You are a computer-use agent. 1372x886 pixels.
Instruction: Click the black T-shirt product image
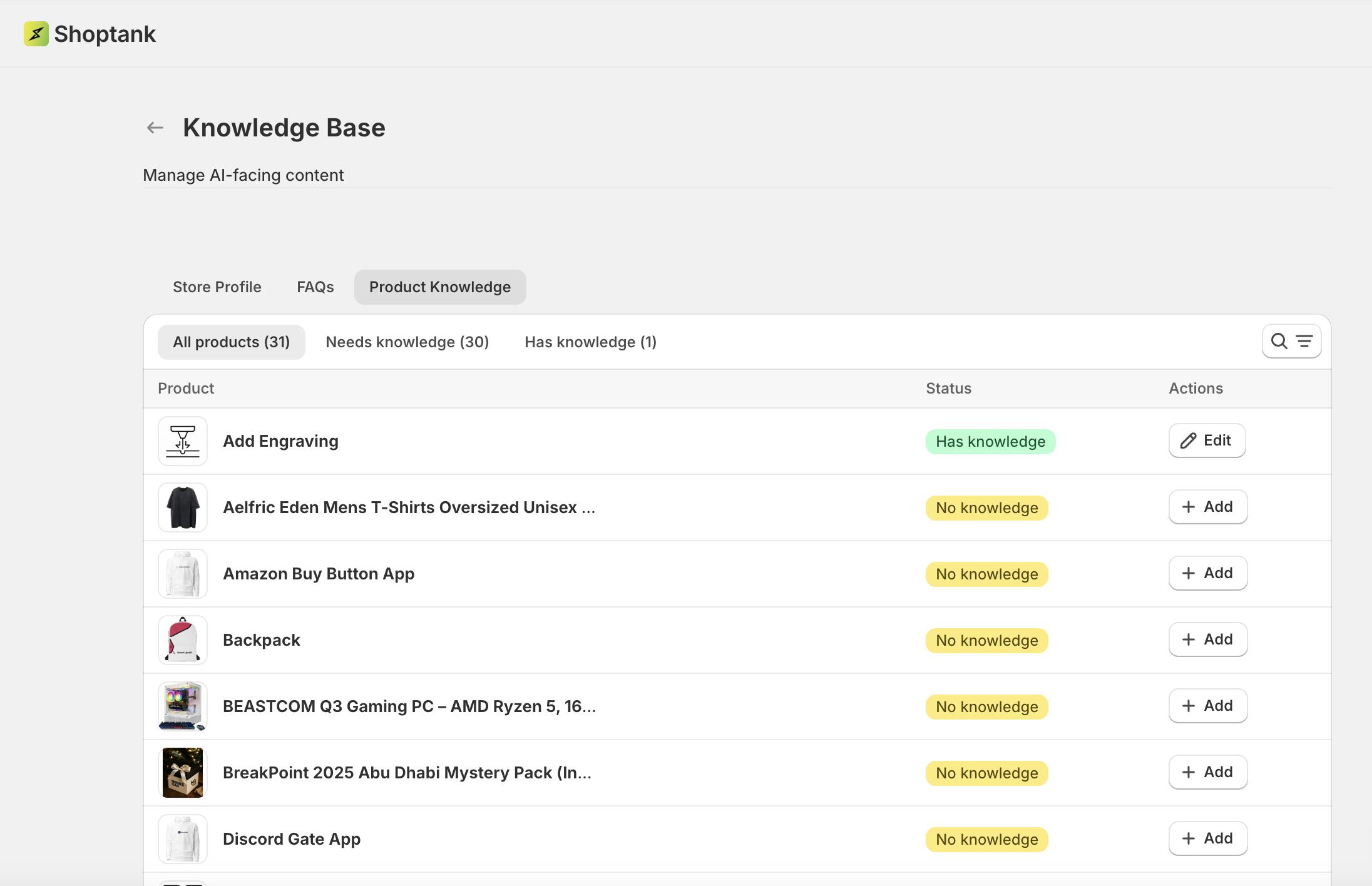click(x=183, y=507)
